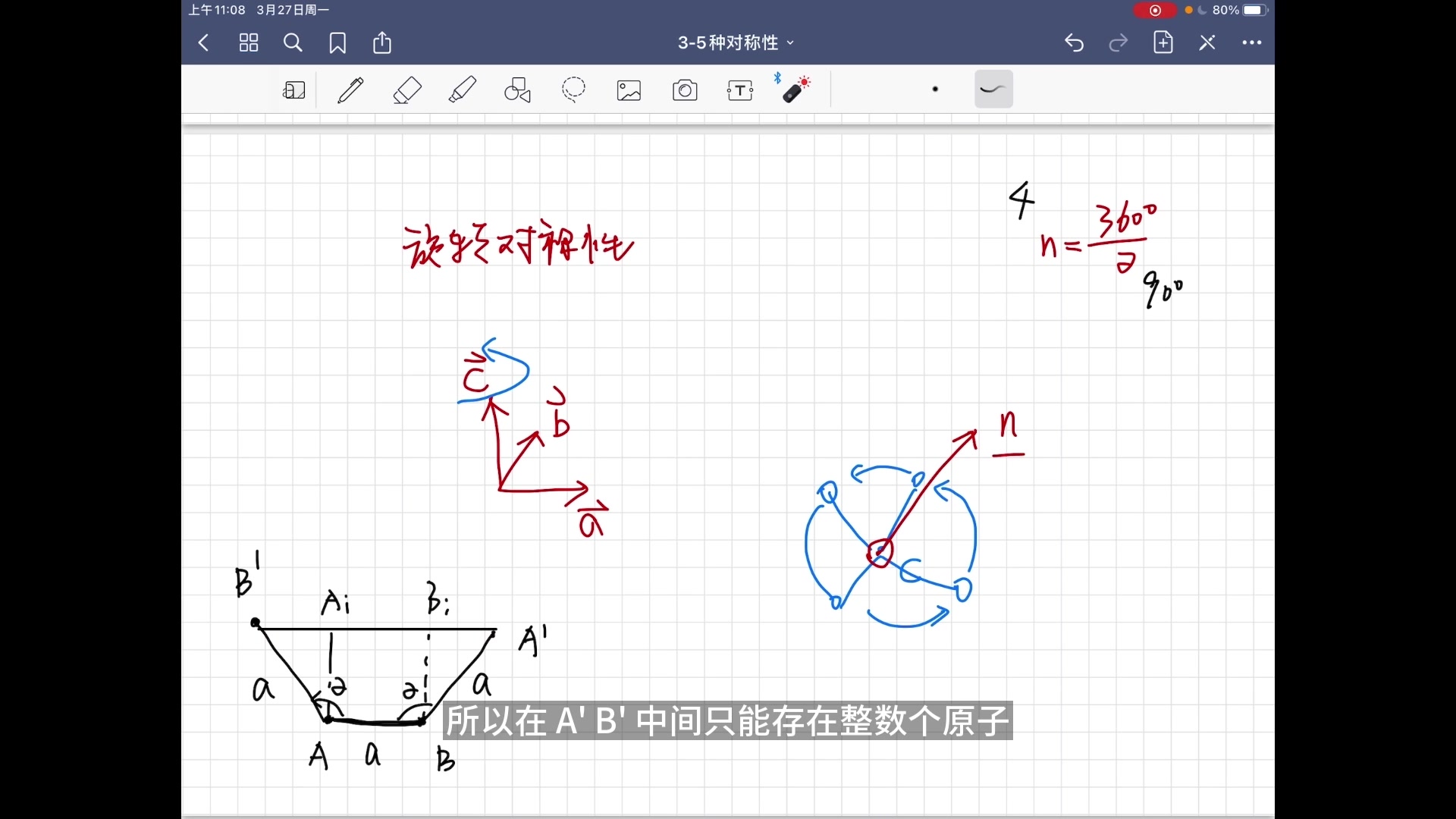Choose the small dot pointer style
The height and width of the screenshot is (819, 1456).
point(935,89)
